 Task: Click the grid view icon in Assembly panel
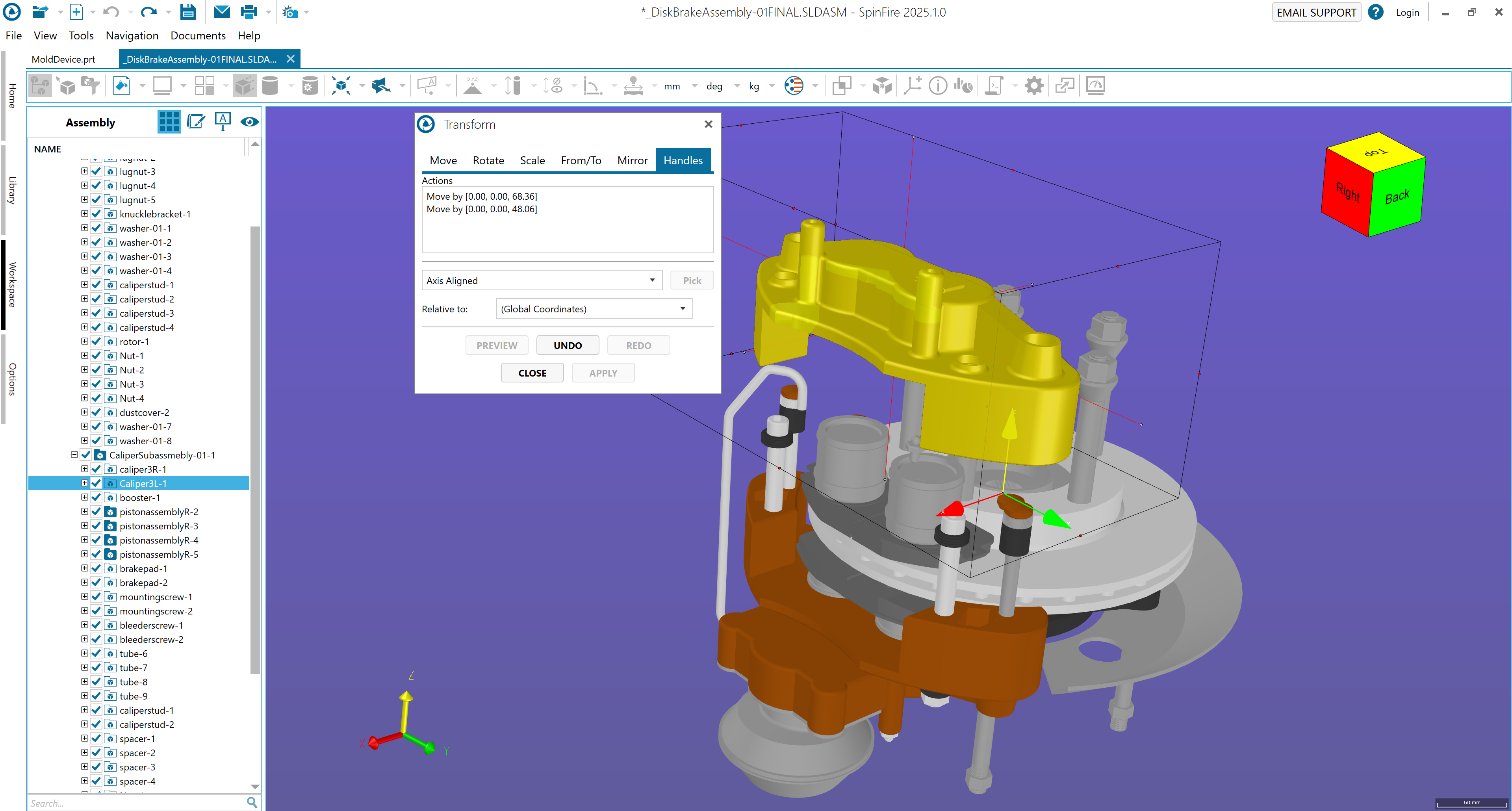pos(169,122)
